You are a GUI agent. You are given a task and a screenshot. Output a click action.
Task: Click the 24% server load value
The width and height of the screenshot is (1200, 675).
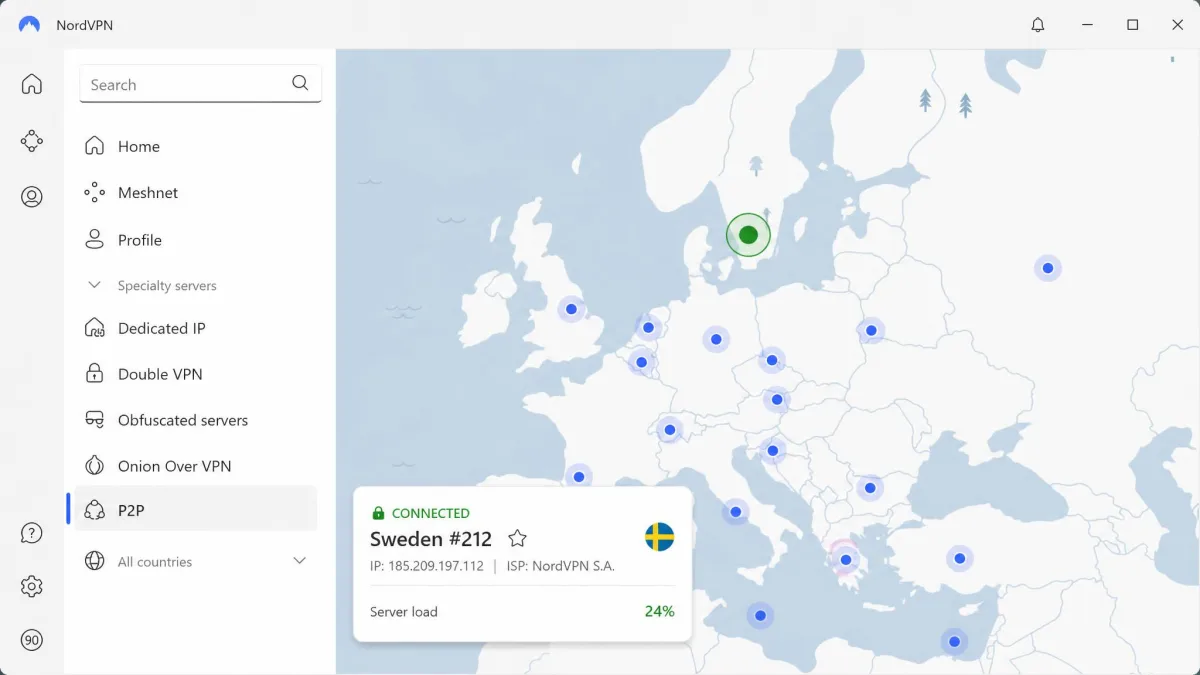[659, 611]
